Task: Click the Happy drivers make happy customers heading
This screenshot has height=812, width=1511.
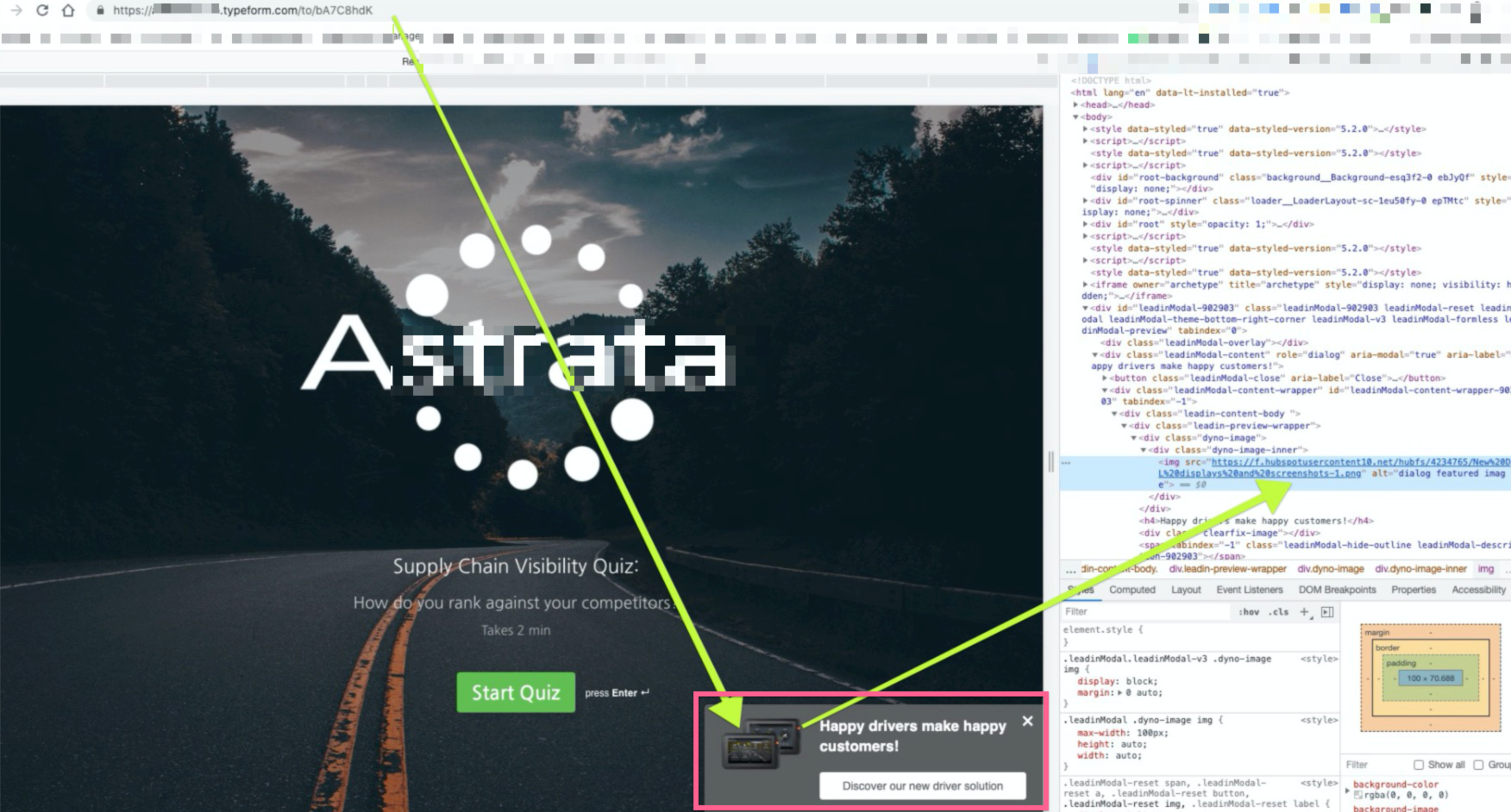Action: 912,736
